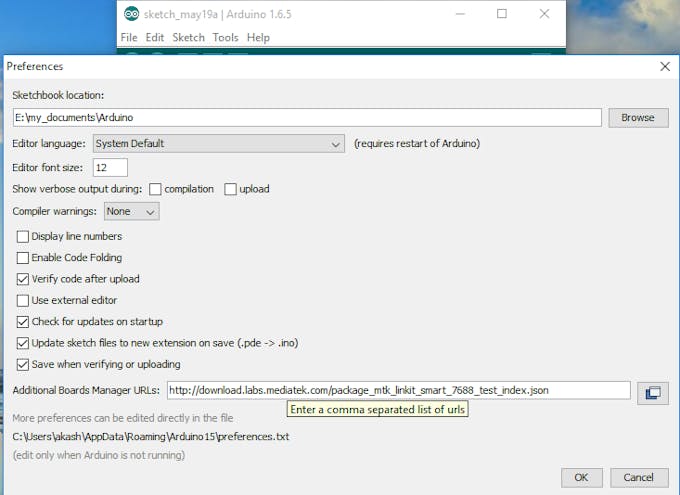
Task: Click '(edit only when Arduino is not running)'
Action: 99,456
